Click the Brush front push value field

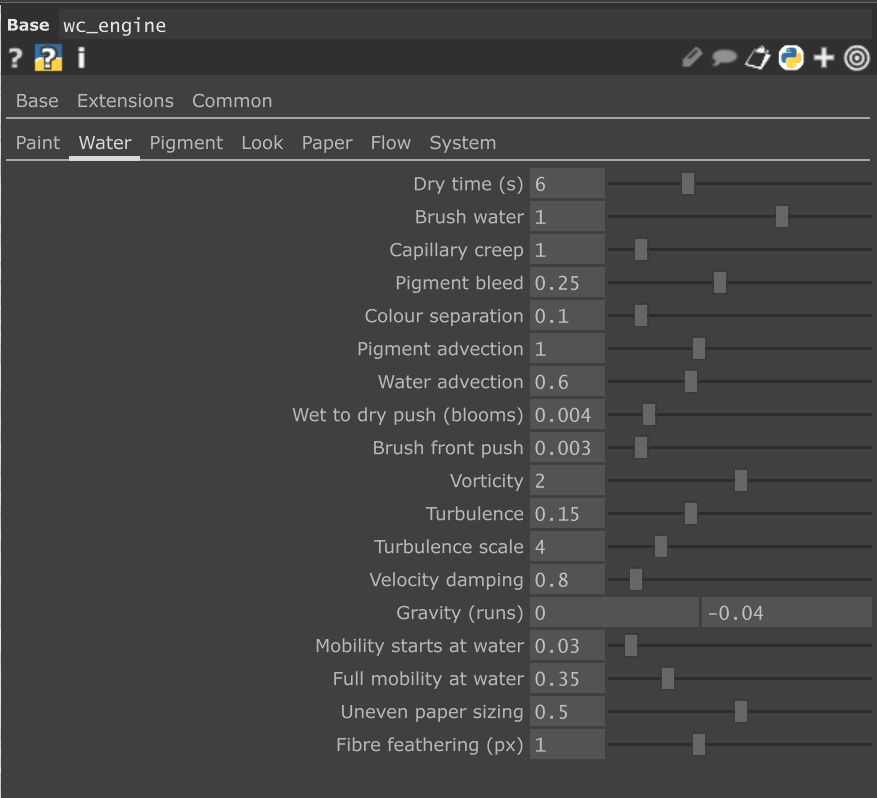point(567,447)
